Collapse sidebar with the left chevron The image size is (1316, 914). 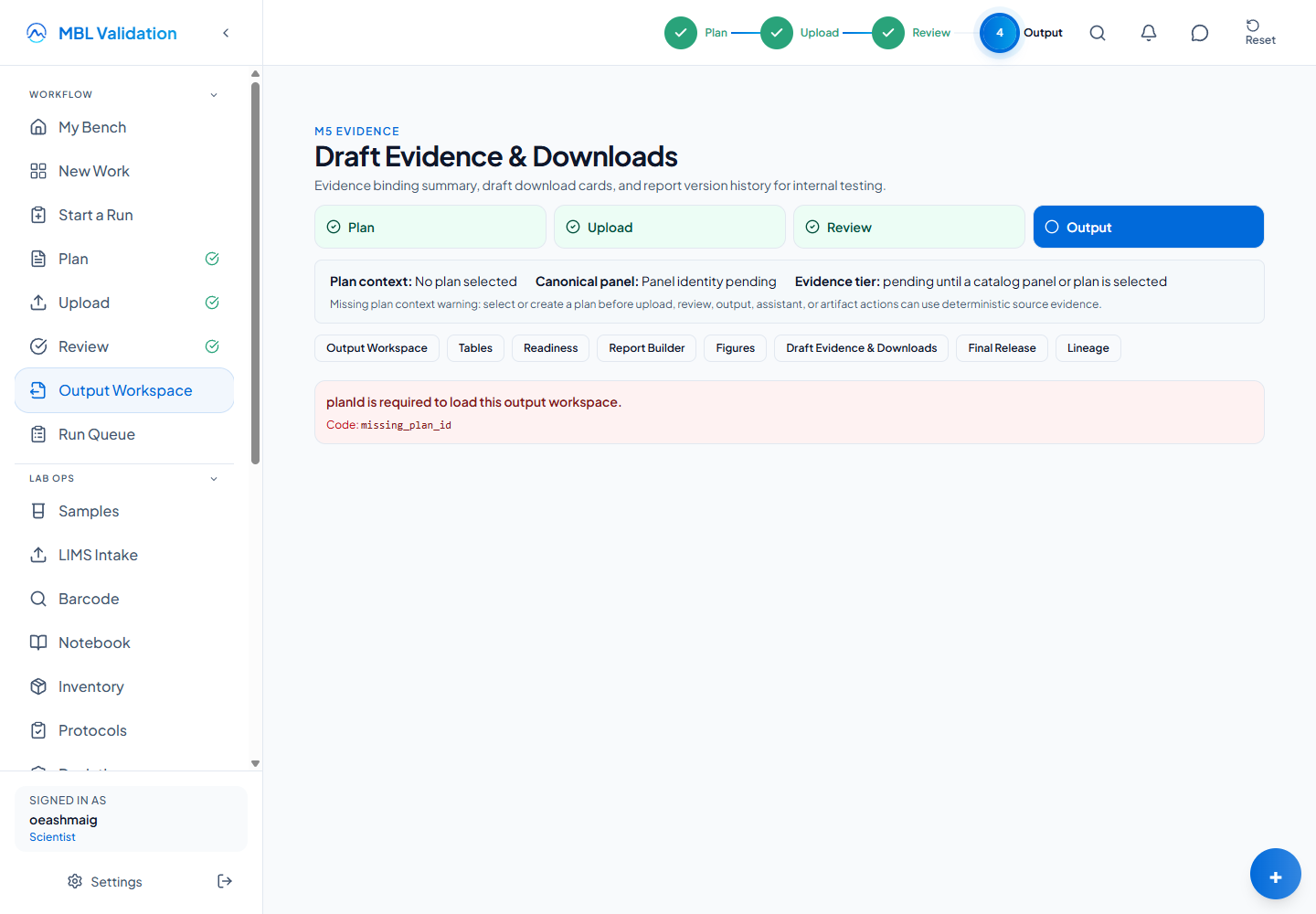(x=226, y=33)
